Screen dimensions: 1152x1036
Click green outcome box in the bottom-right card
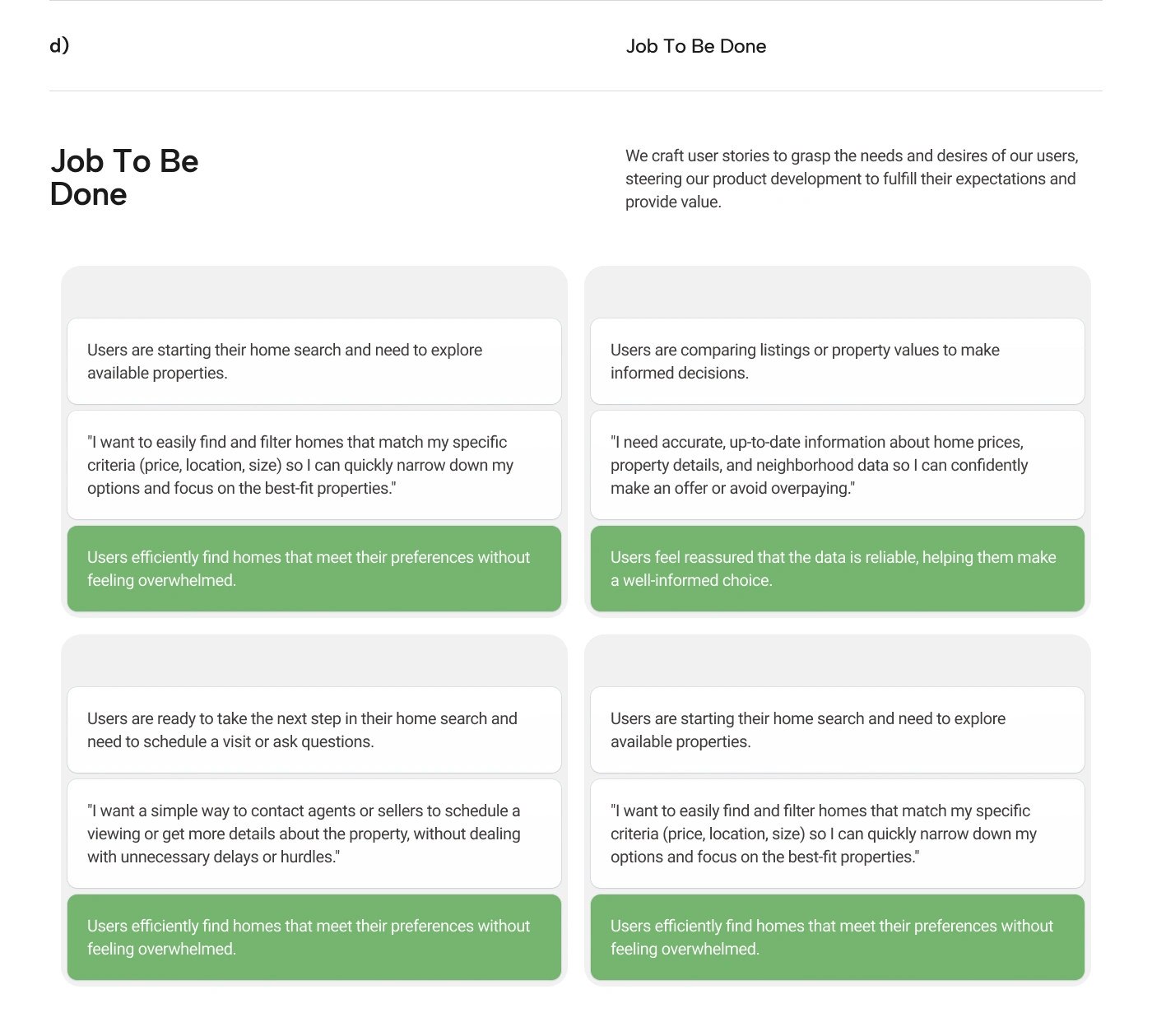coord(837,937)
